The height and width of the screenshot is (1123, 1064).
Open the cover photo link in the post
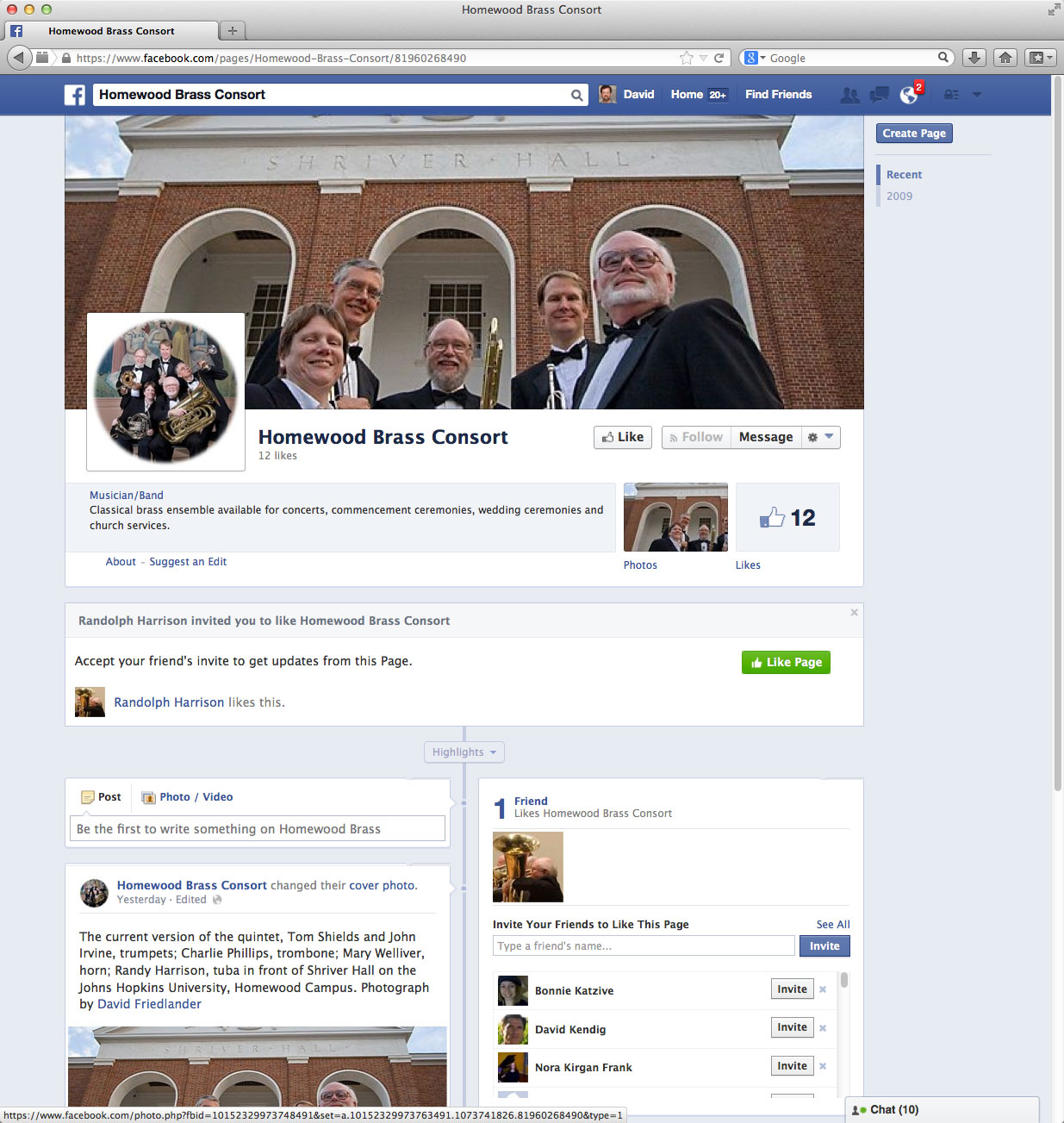[382, 885]
